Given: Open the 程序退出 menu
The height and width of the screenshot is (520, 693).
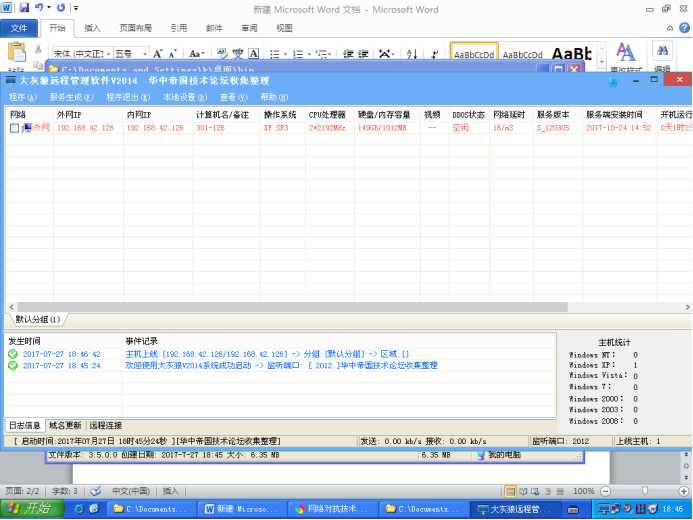Looking at the screenshot, I should click(x=128, y=97).
